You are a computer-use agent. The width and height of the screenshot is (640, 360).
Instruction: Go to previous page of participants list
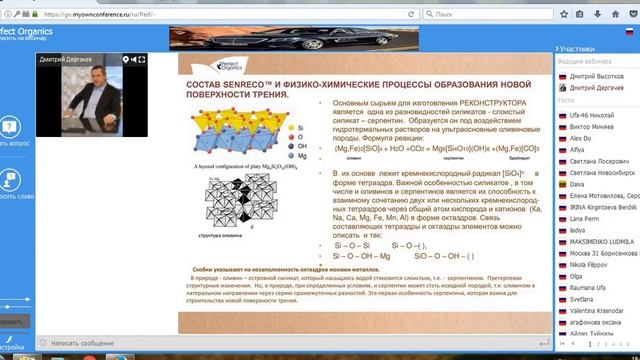[573, 344]
